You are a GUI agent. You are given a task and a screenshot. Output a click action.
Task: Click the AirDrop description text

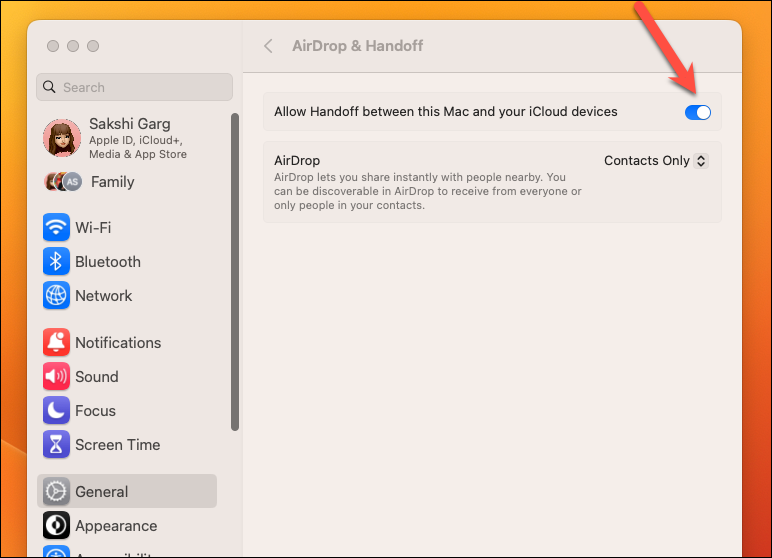(x=427, y=191)
